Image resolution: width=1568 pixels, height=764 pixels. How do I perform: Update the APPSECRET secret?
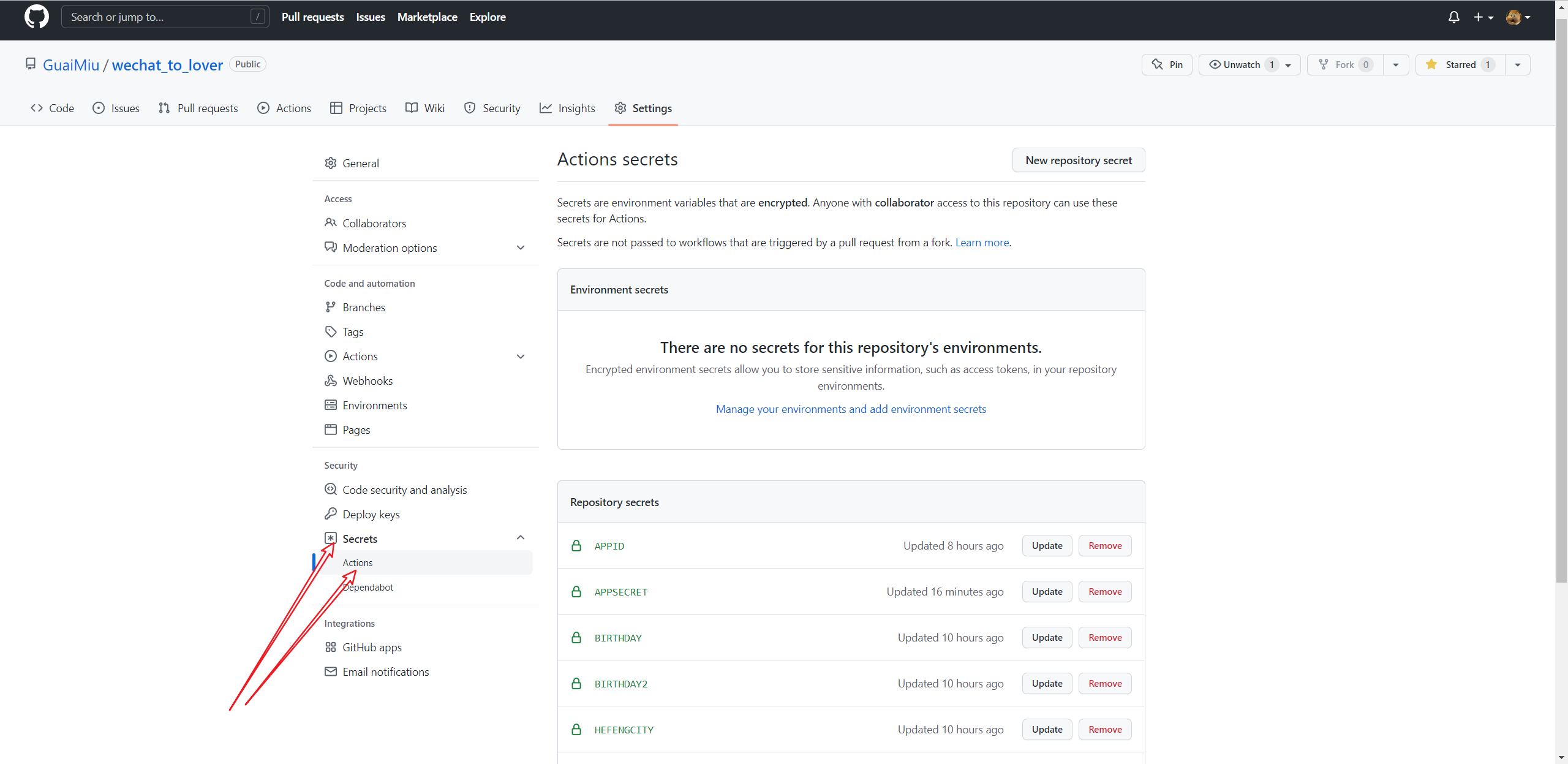point(1047,591)
